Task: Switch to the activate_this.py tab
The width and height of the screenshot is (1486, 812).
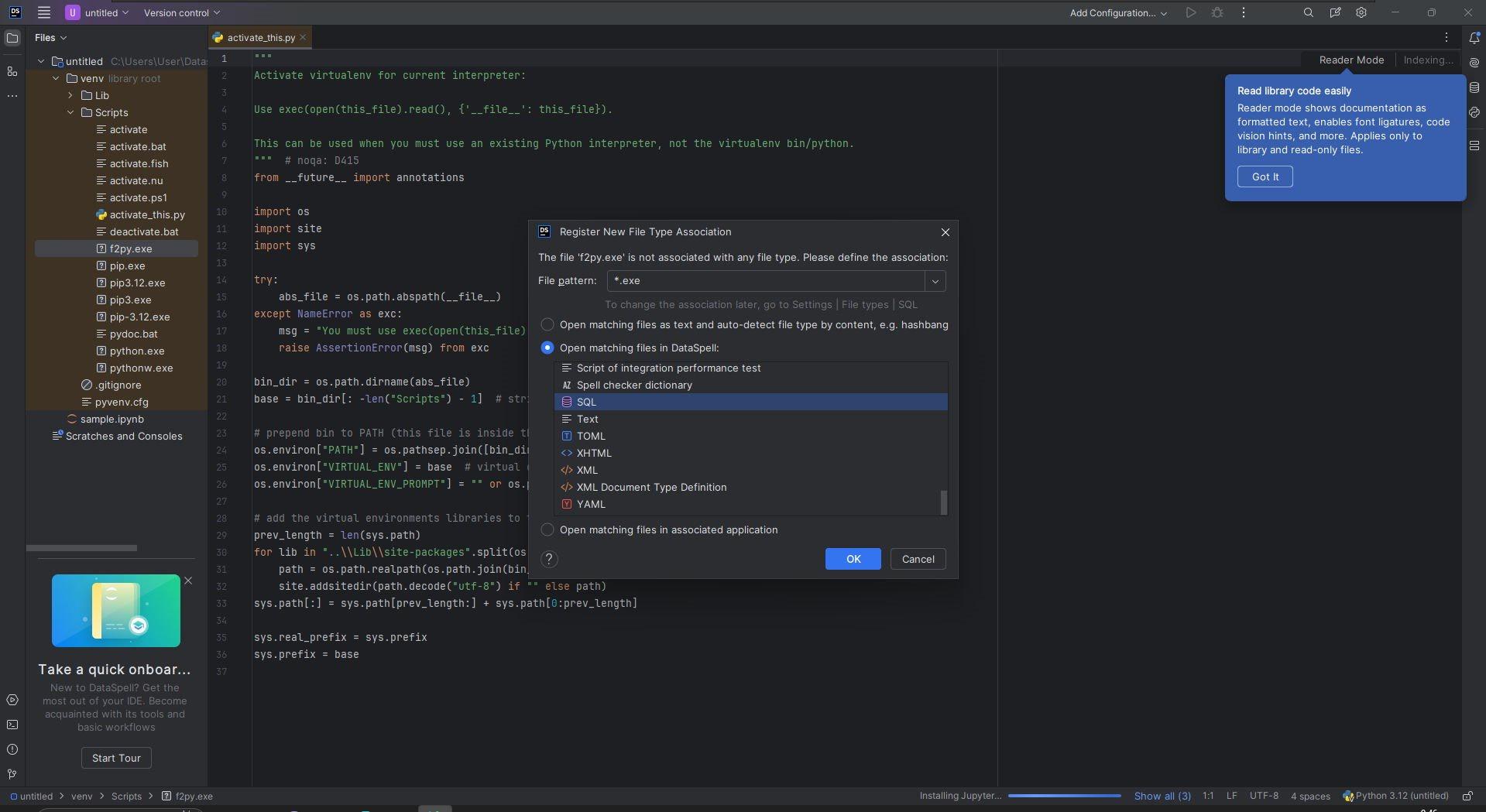Action: (261, 37)
